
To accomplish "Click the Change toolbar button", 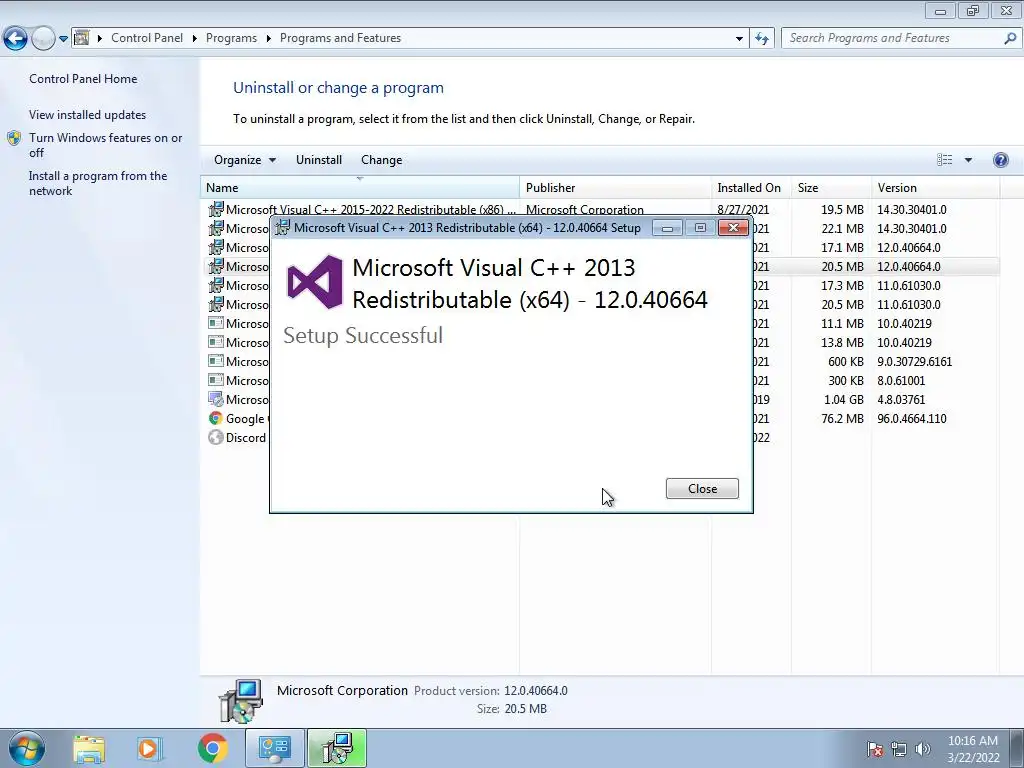I will click(381, 160).
